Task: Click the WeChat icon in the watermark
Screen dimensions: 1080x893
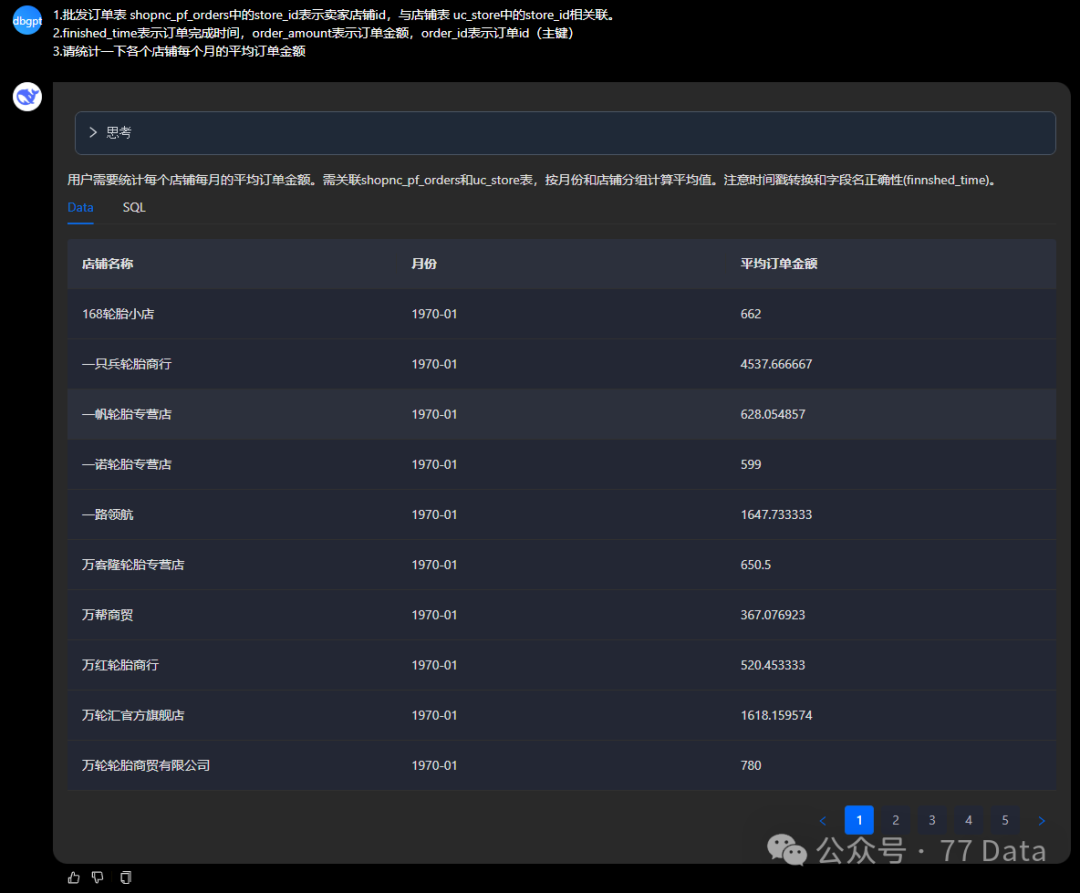Action: pos(789,851)
